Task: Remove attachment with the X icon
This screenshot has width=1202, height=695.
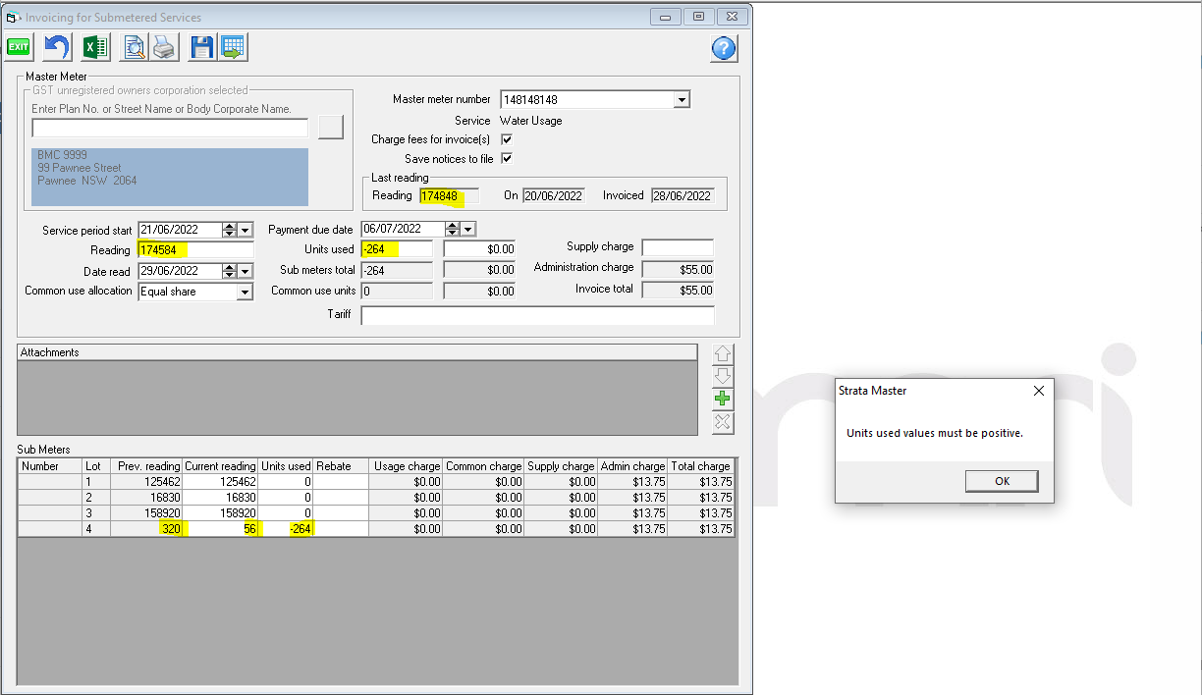Action: pos(722,423)
